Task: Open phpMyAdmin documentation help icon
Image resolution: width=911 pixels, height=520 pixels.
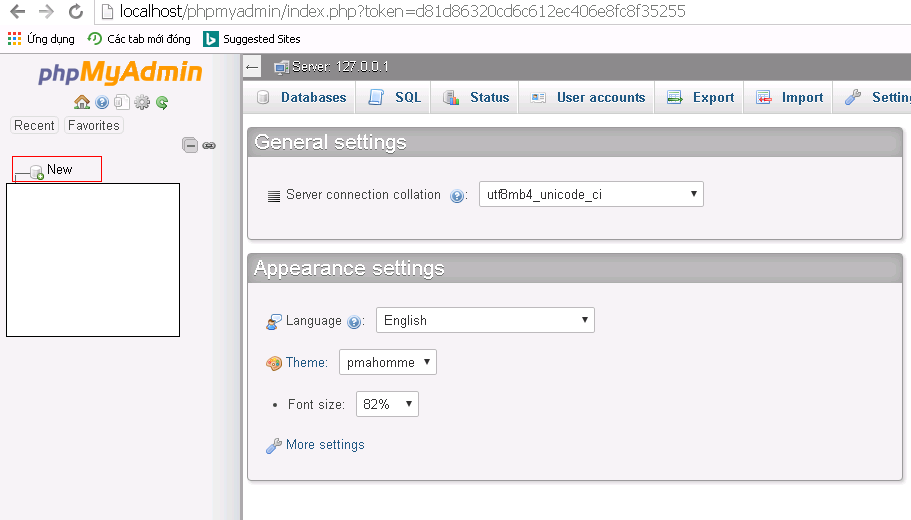Action: (102, 102)
